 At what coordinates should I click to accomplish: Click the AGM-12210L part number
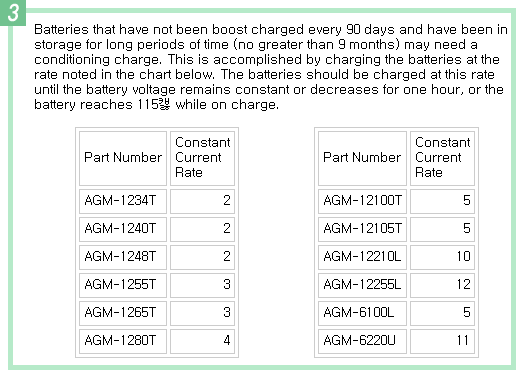pos(362,257)
